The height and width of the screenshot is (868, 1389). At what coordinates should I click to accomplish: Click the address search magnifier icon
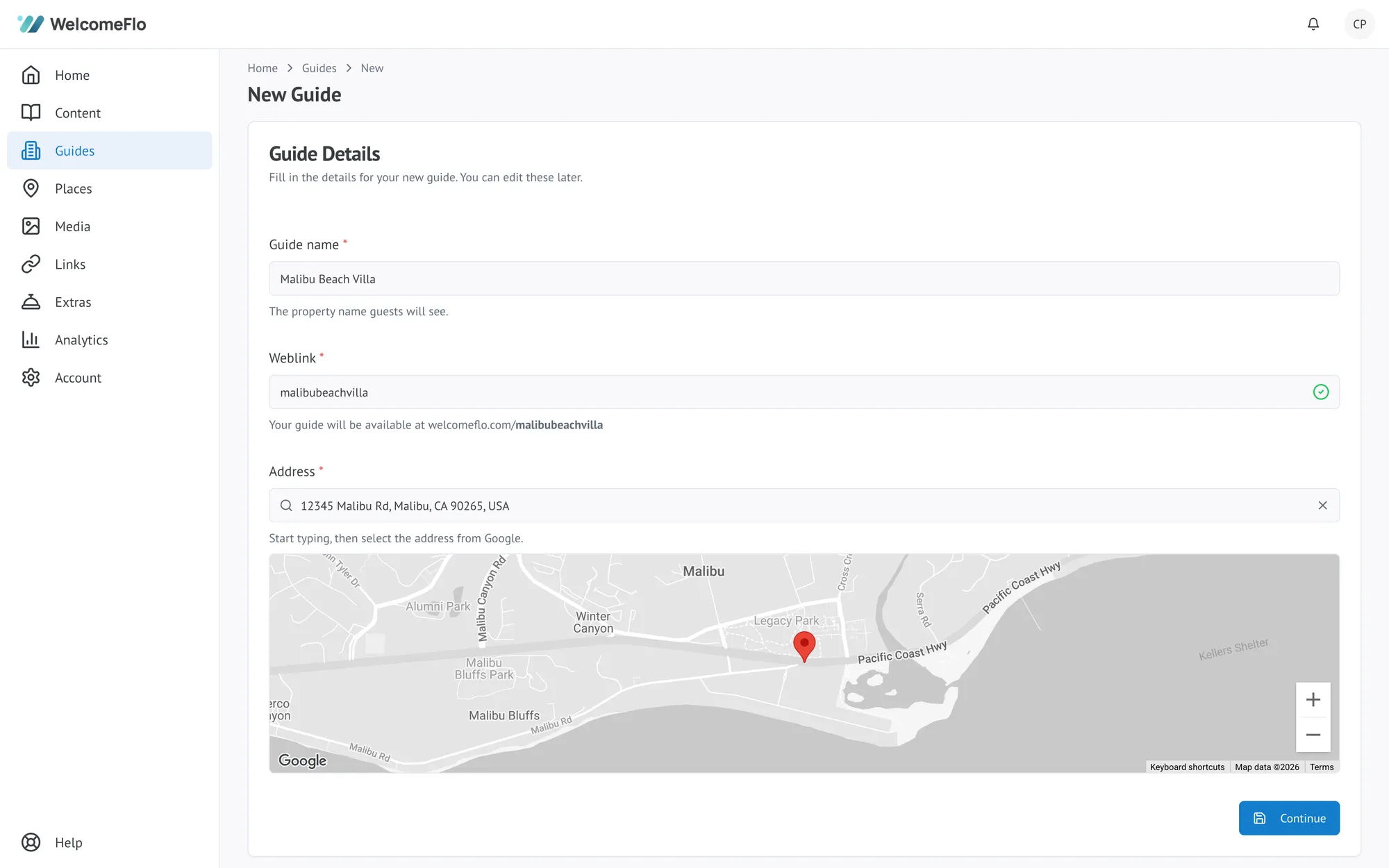(286, 506)
